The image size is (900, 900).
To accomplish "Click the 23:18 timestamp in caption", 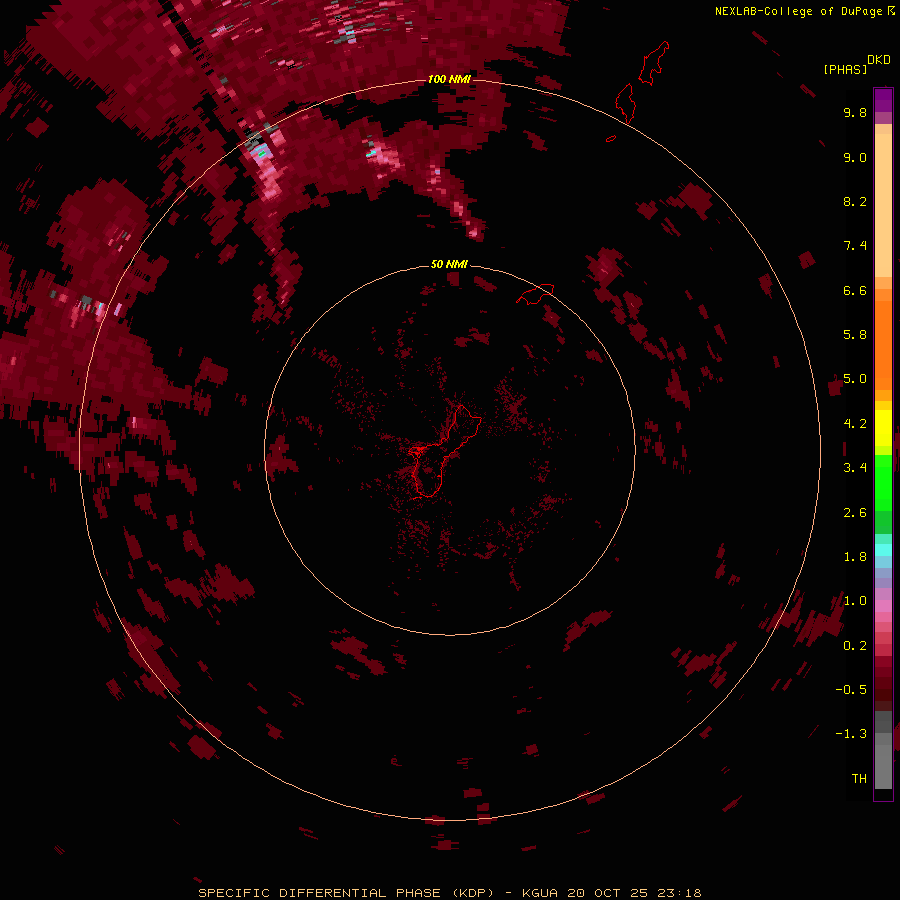I will (x=679, y=893).
